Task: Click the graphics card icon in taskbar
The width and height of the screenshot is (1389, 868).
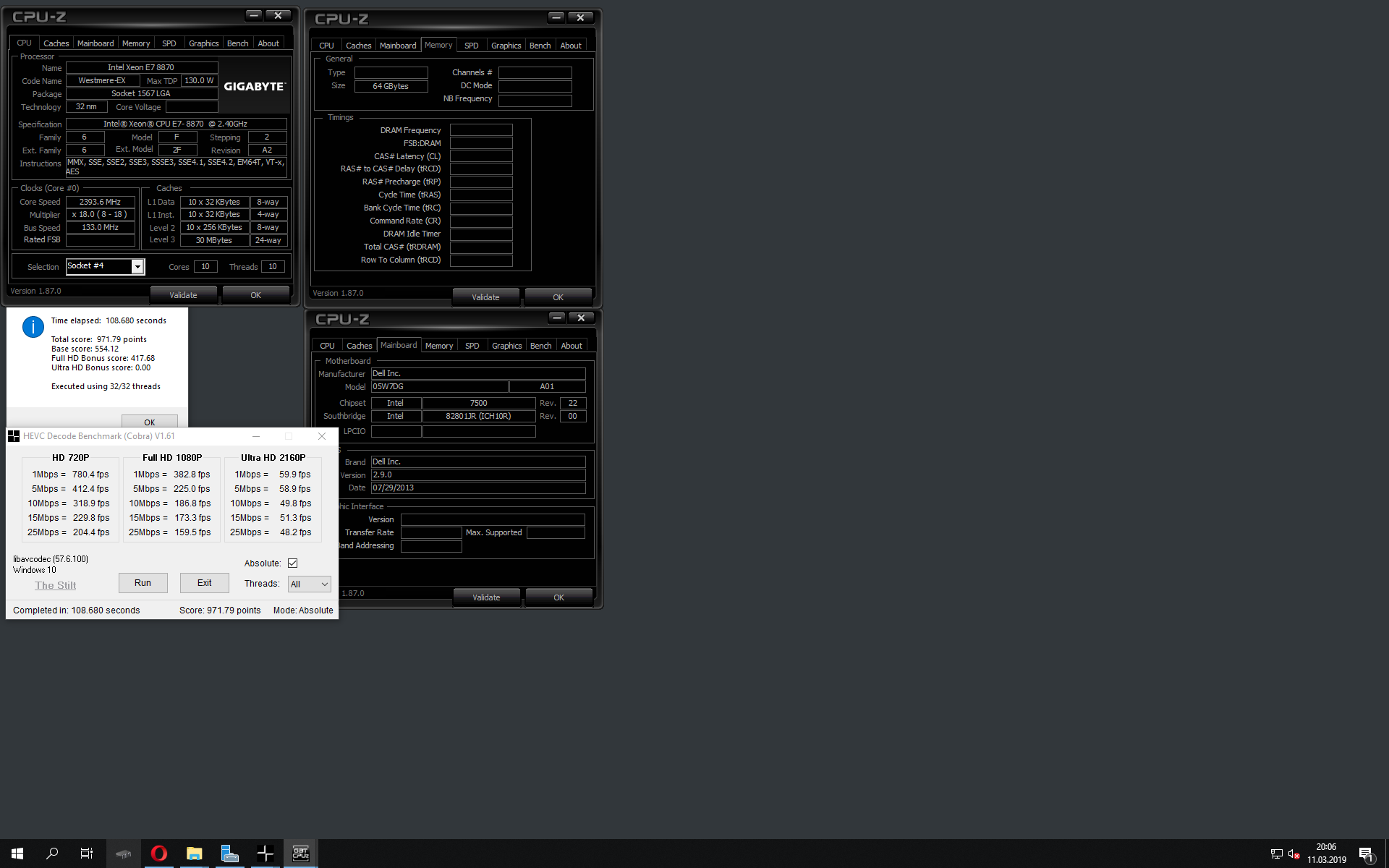Action: click(124, 854)
